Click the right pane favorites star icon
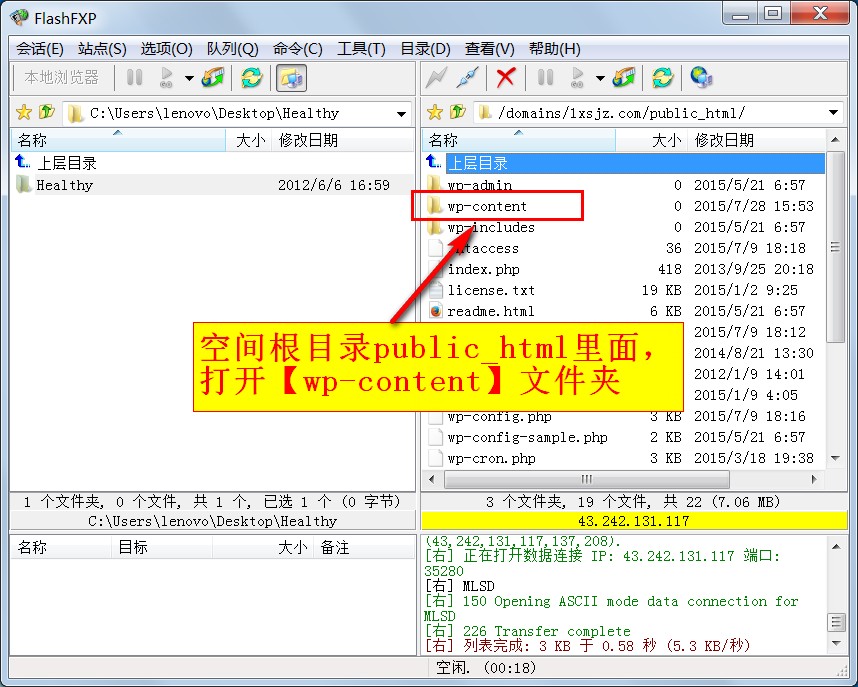 435,113
